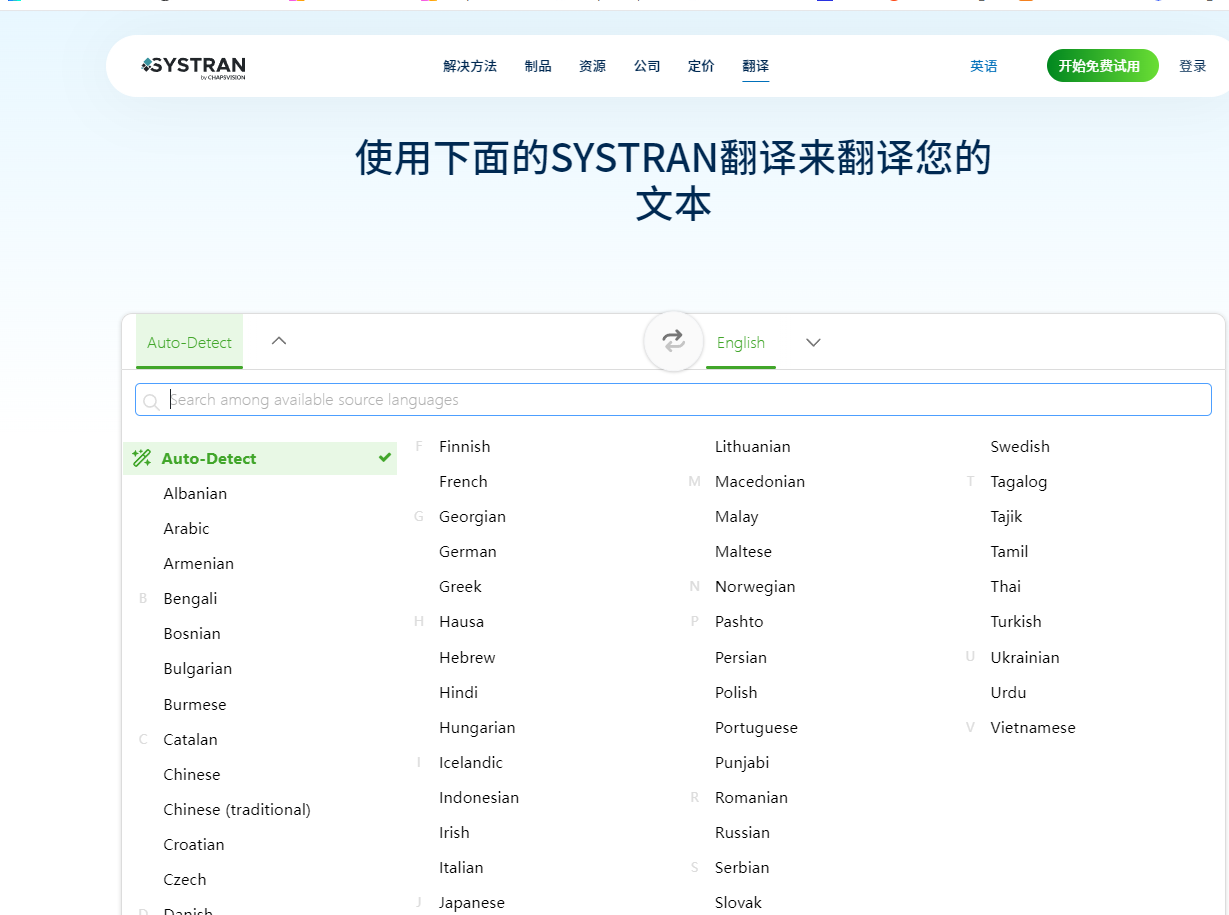
Task: Select Greek as source language
Action: (x=460, y=586)
